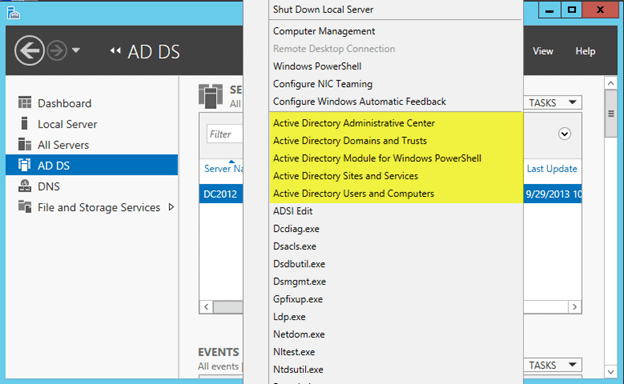Click the 9/29/2013 last update cell
The height and width of the screenshot is (384, 624).
click(x=553, y=194)
